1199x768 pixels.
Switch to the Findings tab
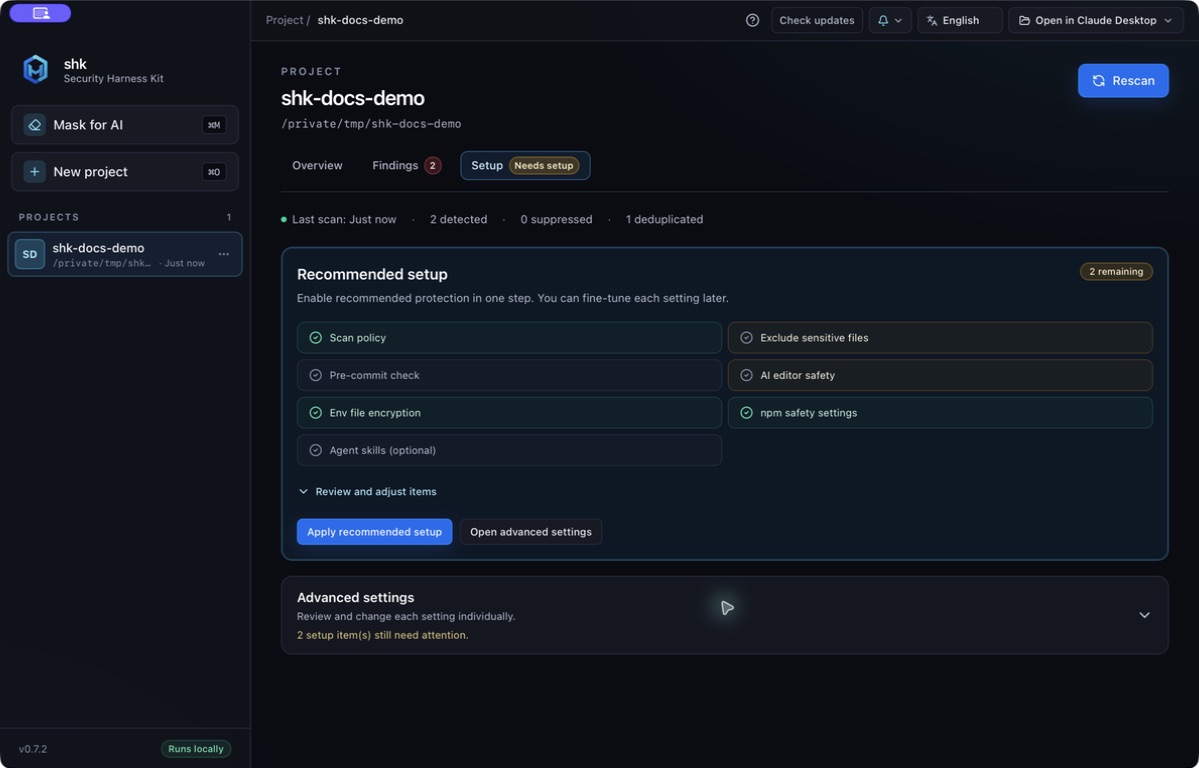pos(406,165)
